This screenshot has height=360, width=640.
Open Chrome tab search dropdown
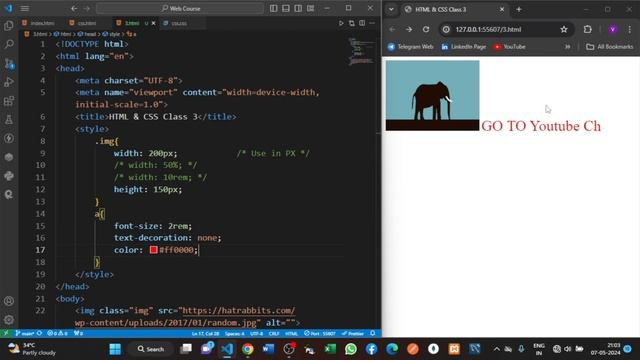[391, 9]
